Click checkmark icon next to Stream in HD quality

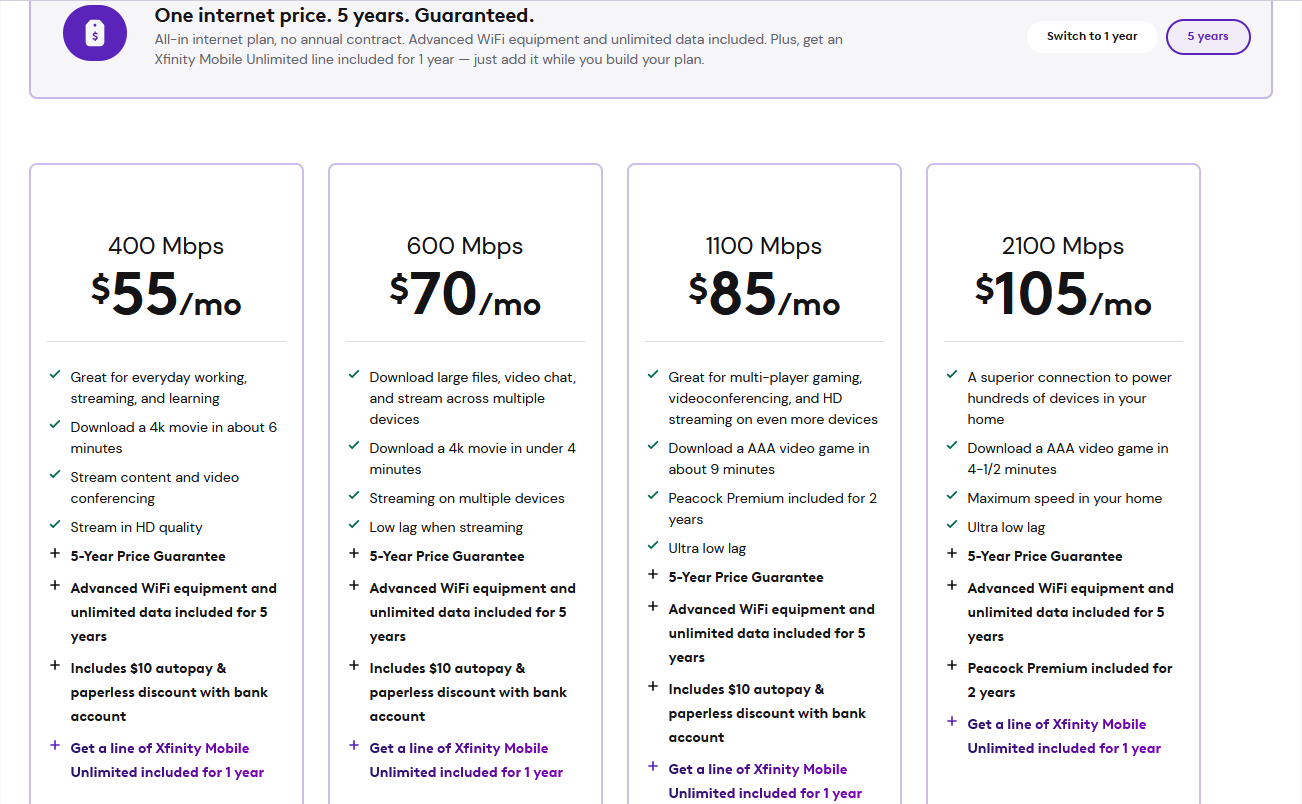point(55,526)
